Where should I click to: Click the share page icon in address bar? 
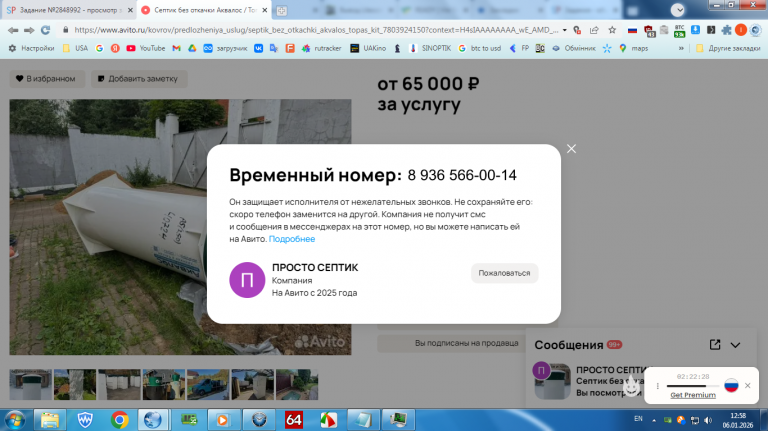point(594,30)
